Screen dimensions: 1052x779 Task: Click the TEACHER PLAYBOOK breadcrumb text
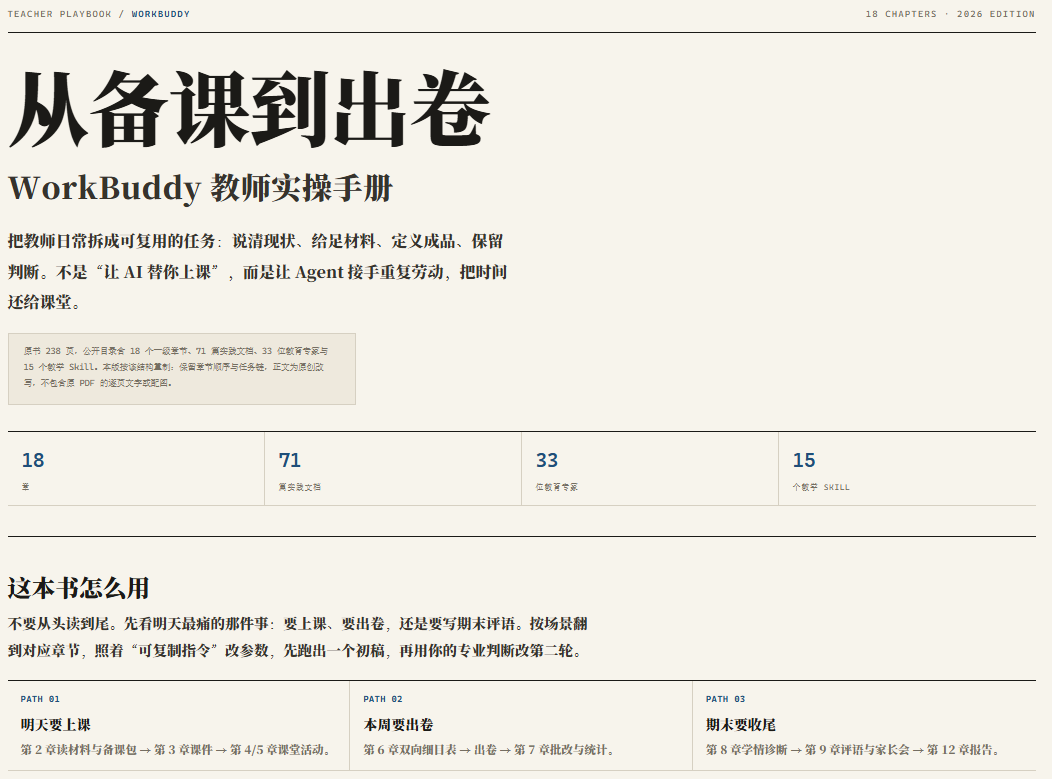60,14
